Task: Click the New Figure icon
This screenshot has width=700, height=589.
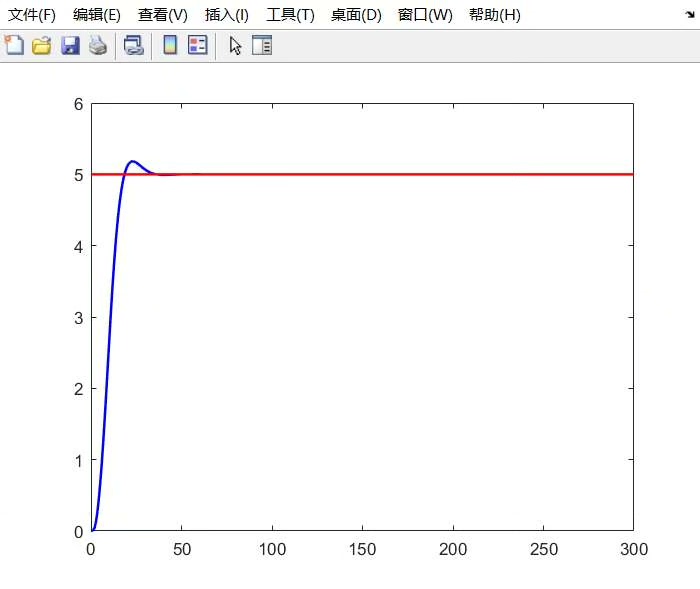Action: point(14,45)
